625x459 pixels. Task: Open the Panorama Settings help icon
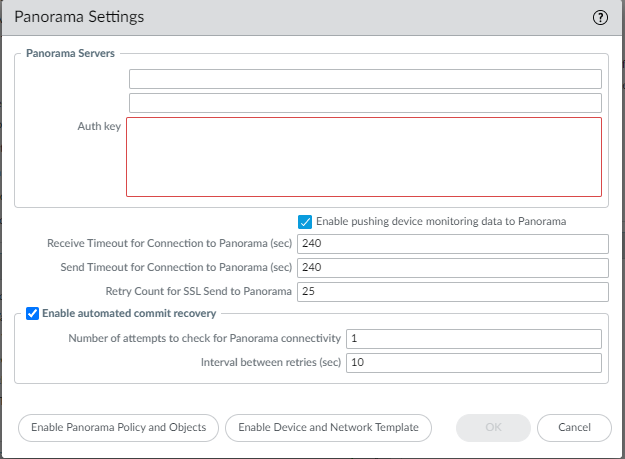point(600,17)
